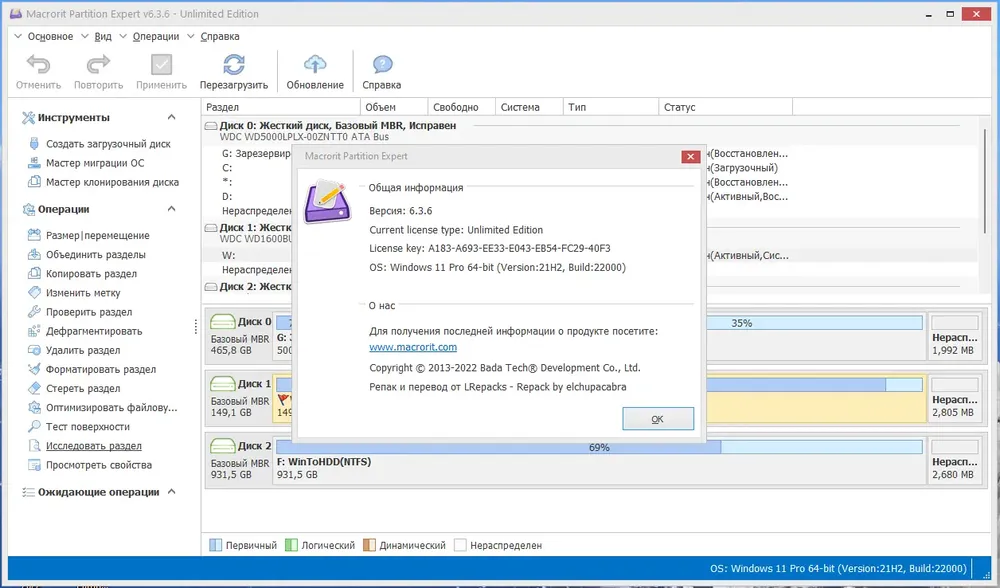Viewport: 1000px width, 588px height.
Task: Sort by the Статус column header
Action: pos(725,107)
